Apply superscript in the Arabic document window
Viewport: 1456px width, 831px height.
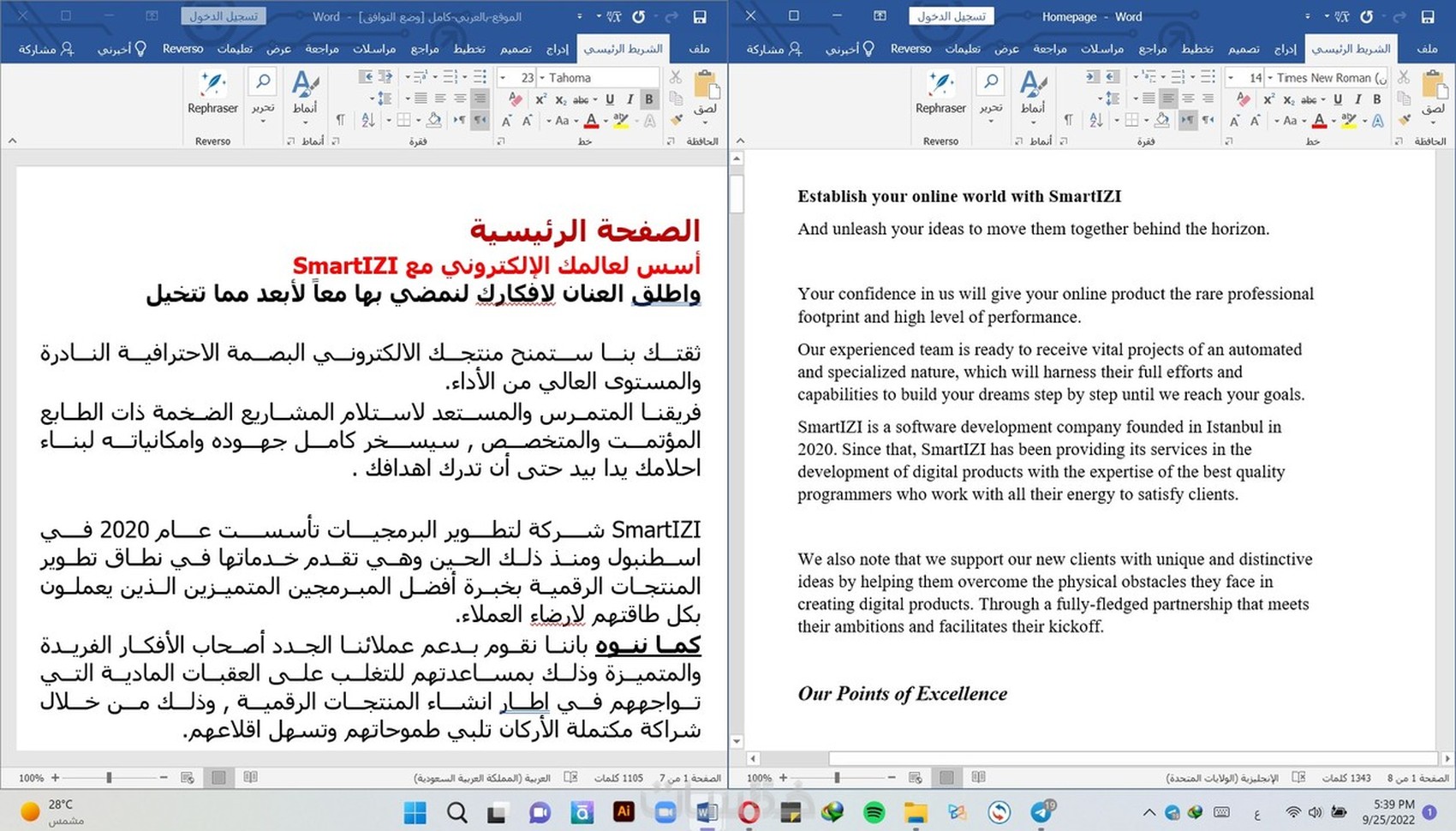pos(540,99)
